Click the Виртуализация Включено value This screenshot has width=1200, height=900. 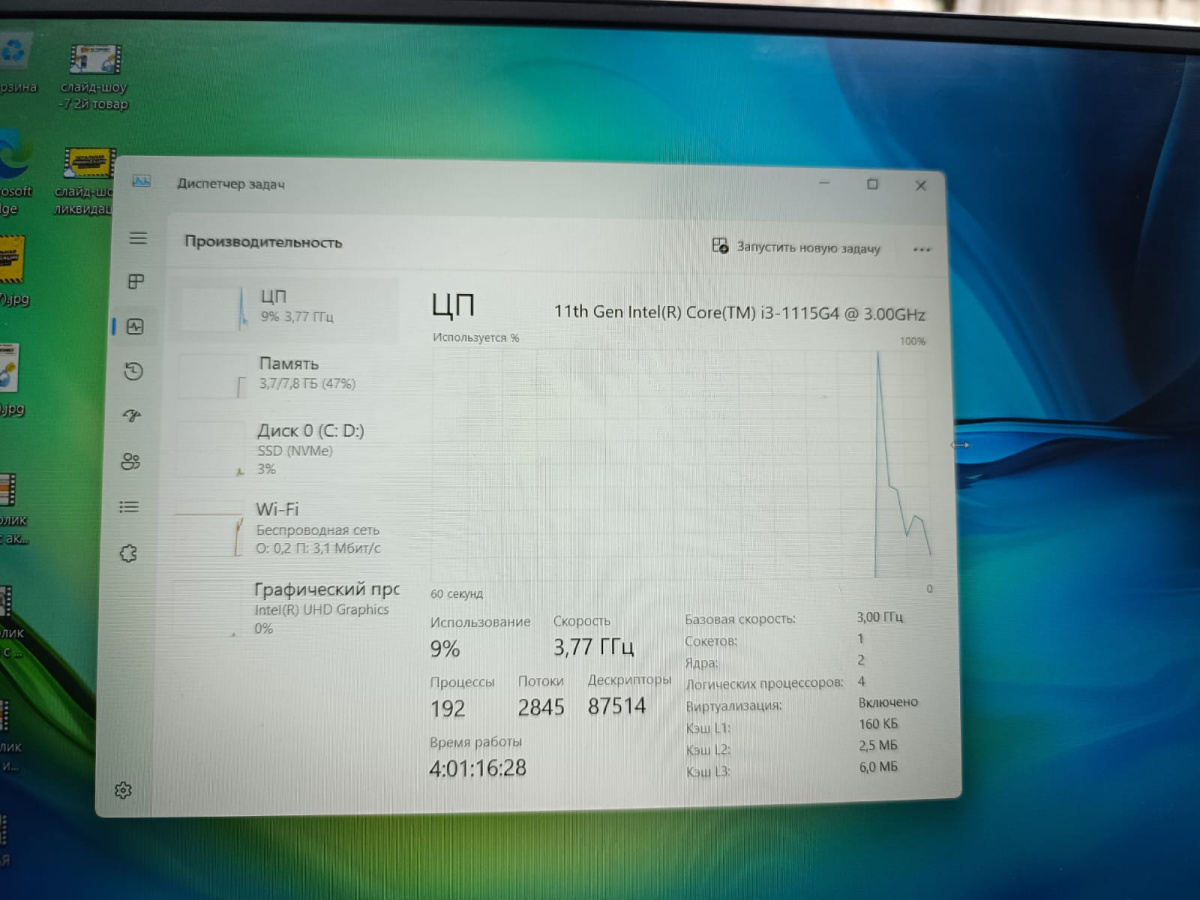point(888,702)
